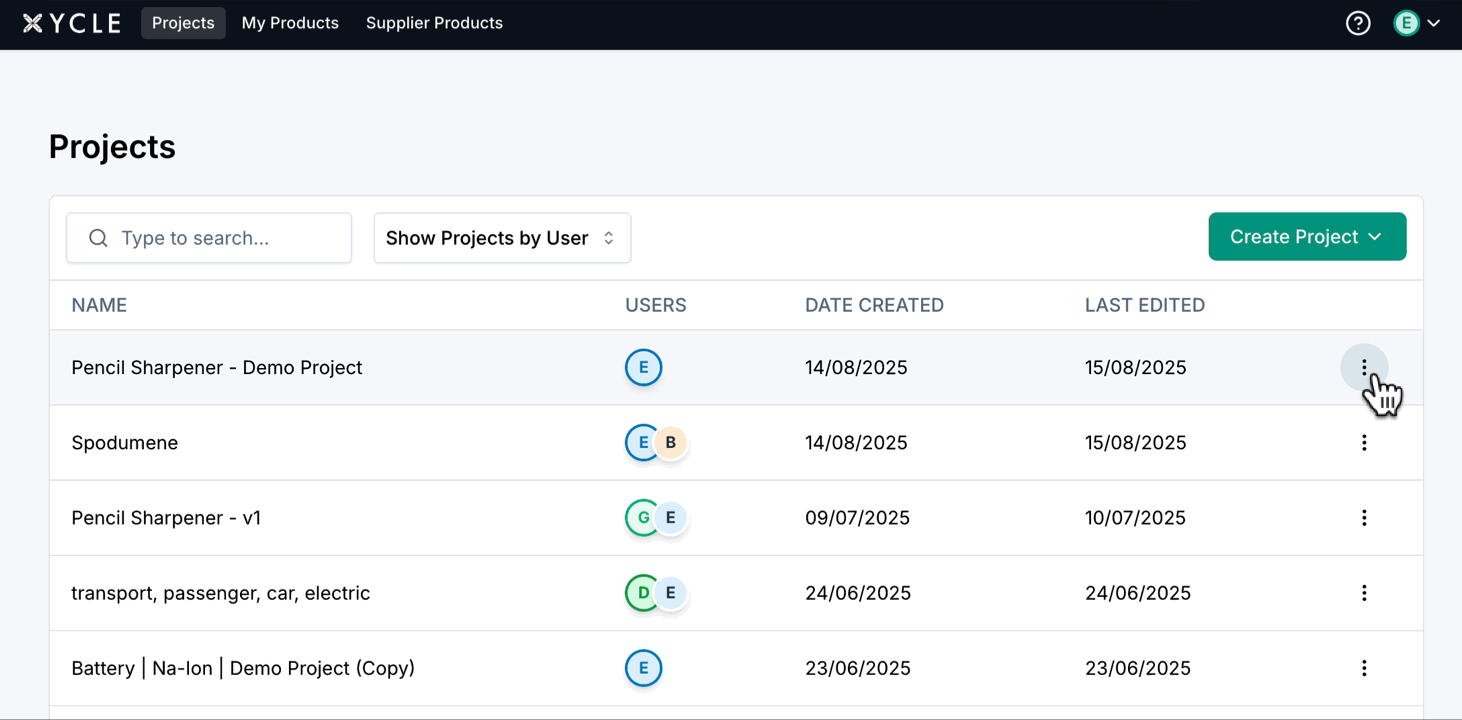Click the three-dot menu for Pencil Sharpener - Demo Project
This screenshot has width=1462, height=720.
(x=1363, y=368)
